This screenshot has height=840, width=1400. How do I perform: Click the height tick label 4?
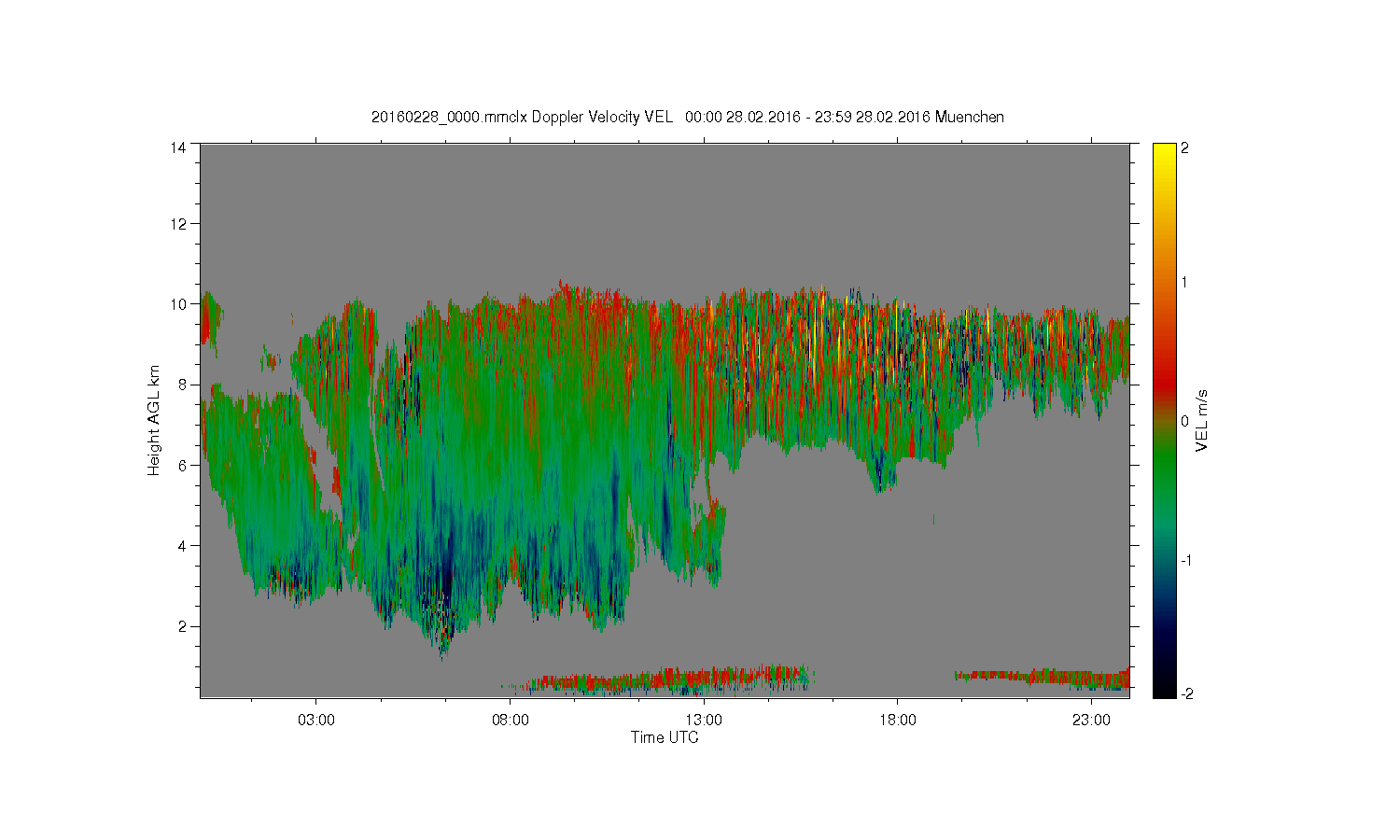(x=182, y=545)
